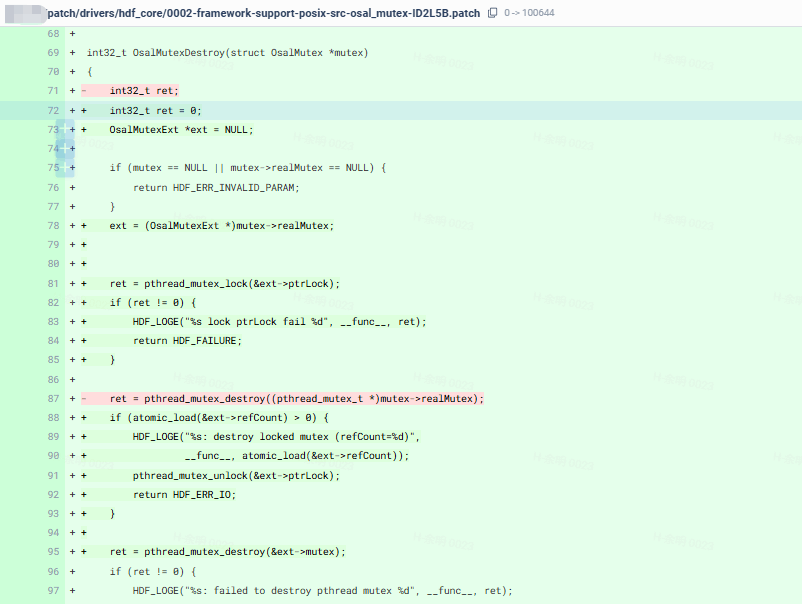Click the added line 'int32_t ret = 0;'
Image resolution: width=802 pixels, height=604 pixels.
click(155, 110)
